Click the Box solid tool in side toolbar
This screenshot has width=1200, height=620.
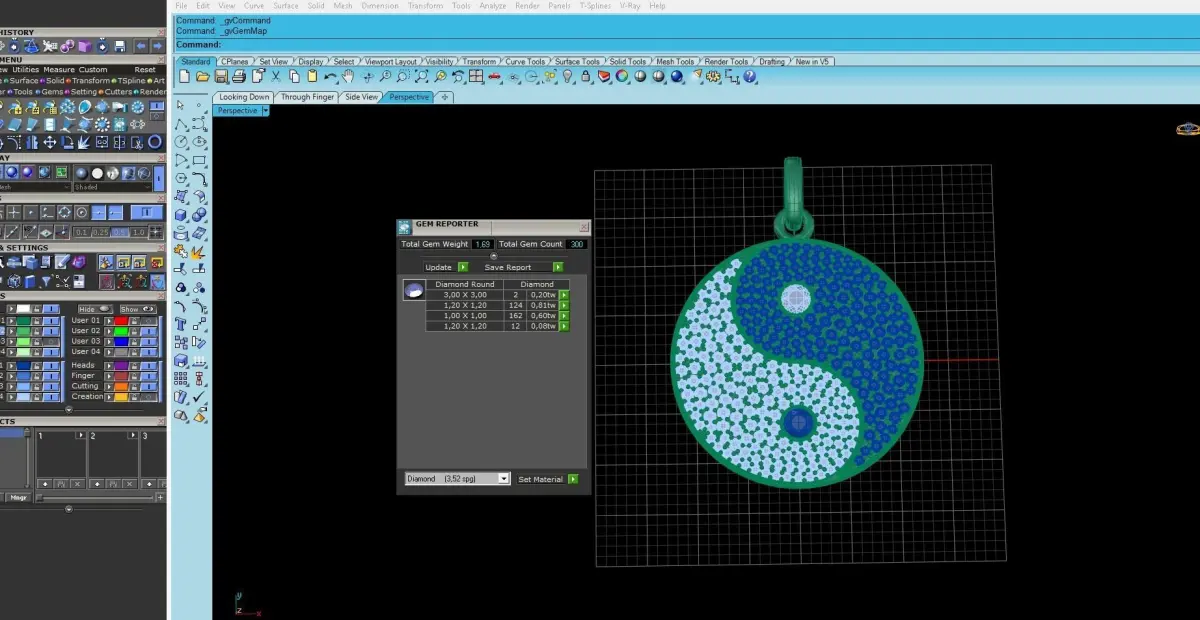point(181,214)
